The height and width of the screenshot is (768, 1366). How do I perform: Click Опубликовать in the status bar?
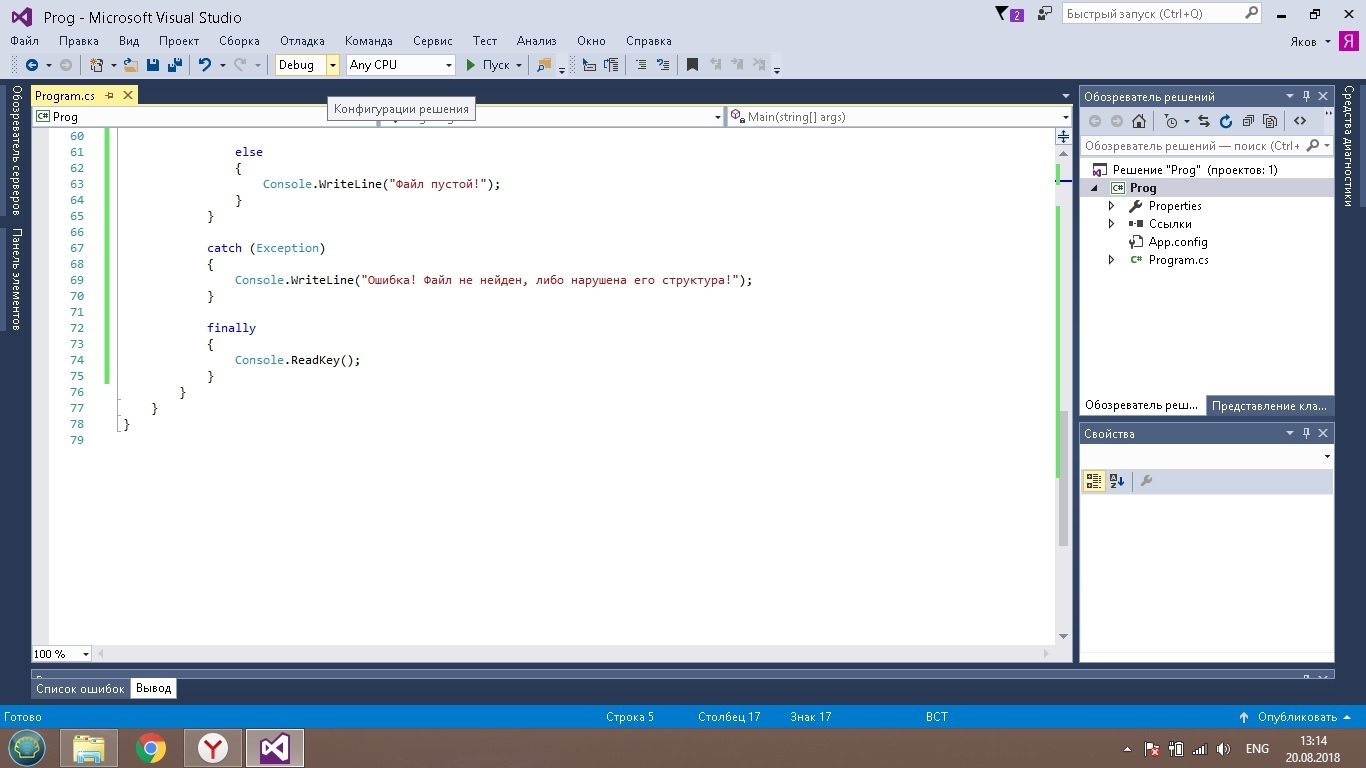[x=1295, y=717]
